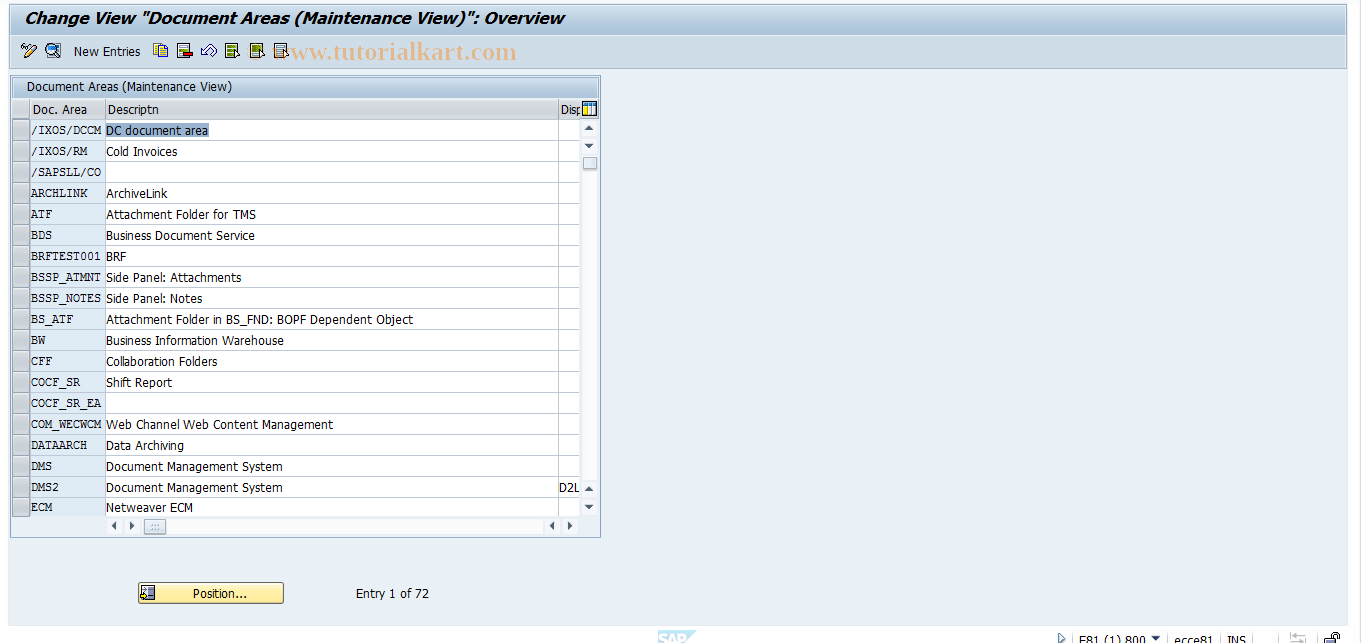1361x643 pixels.
Task: Click the right arrow next to Descriptn scroll thumb
Action: (132, 526)
